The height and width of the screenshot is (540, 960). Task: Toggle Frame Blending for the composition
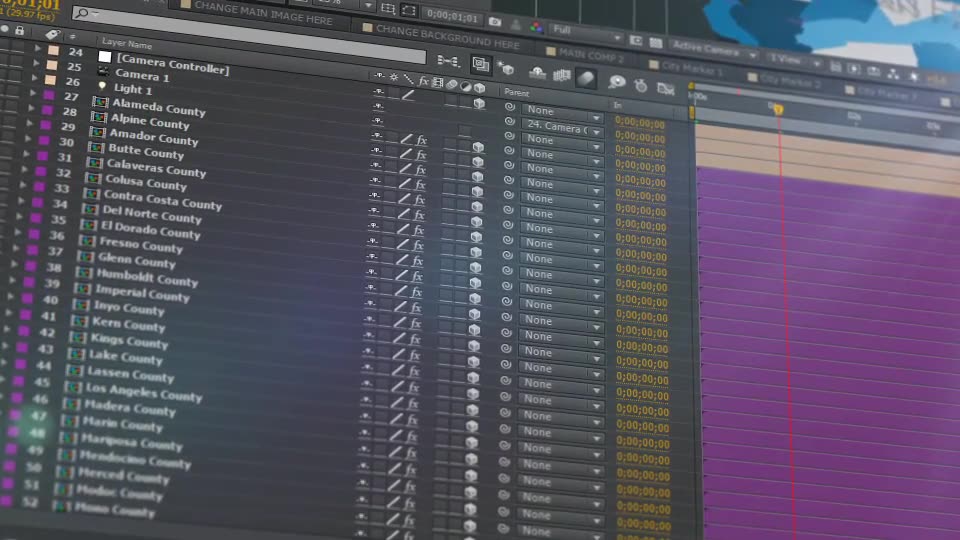[561, 75]
